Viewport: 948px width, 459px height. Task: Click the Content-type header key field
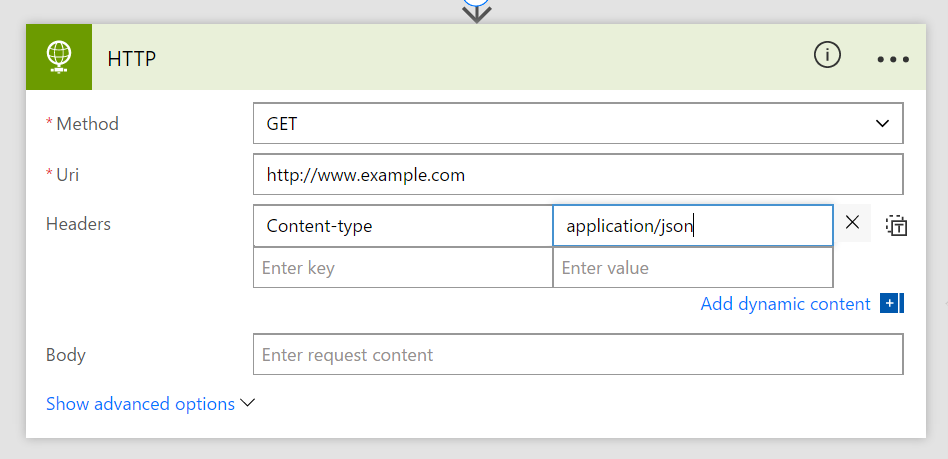coord(402,226)
